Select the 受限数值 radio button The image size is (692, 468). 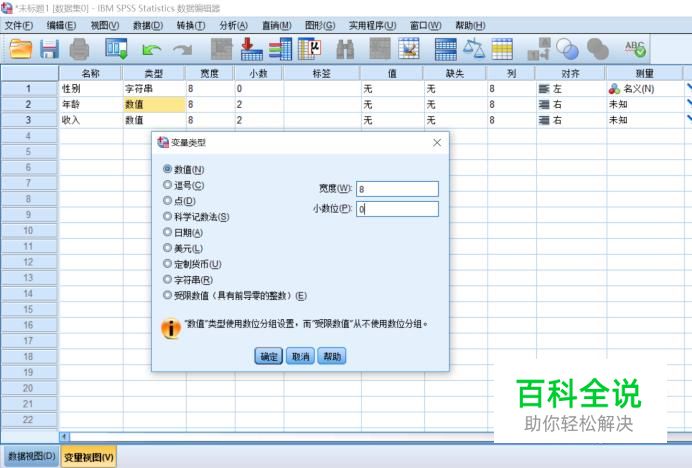coord(167,295)
